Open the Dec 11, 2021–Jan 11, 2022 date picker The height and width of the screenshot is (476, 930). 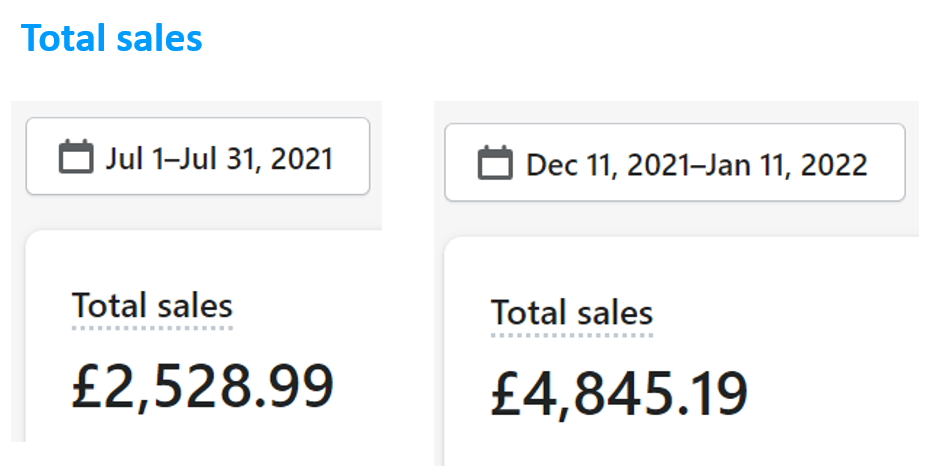(x=674, y=163)
